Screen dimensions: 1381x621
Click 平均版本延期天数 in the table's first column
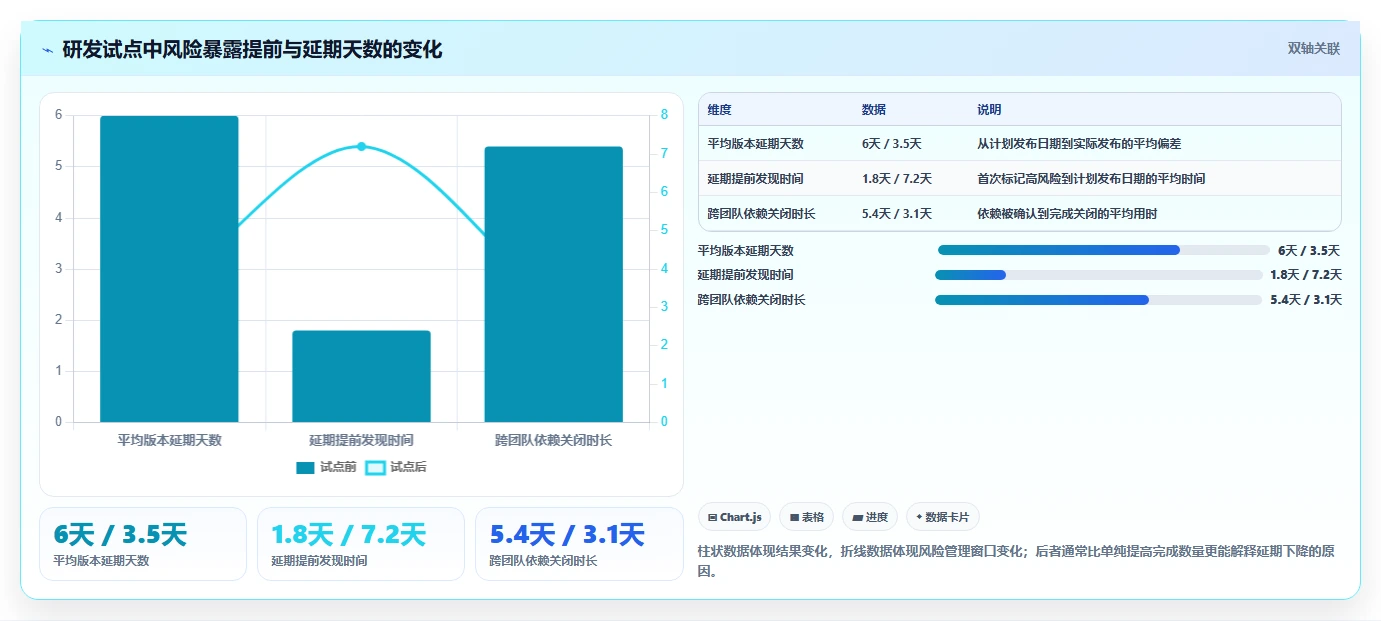tap(755, 144)
